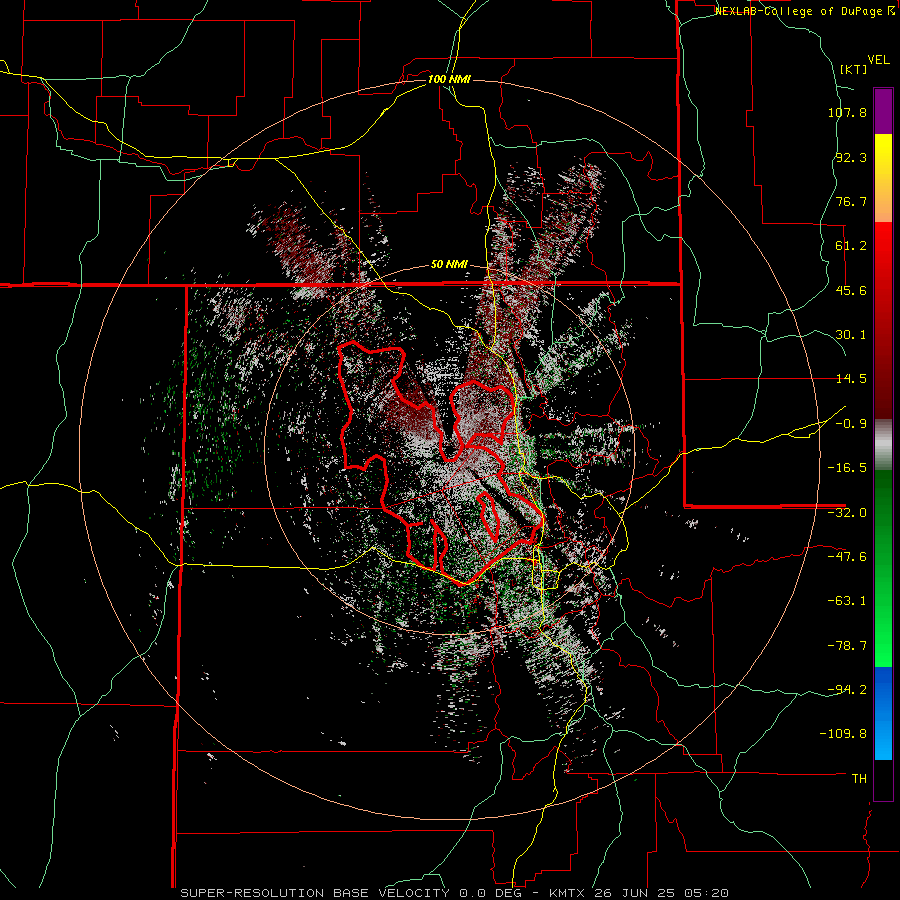Select the 45.6 velocity scale value

click(851, 290)
